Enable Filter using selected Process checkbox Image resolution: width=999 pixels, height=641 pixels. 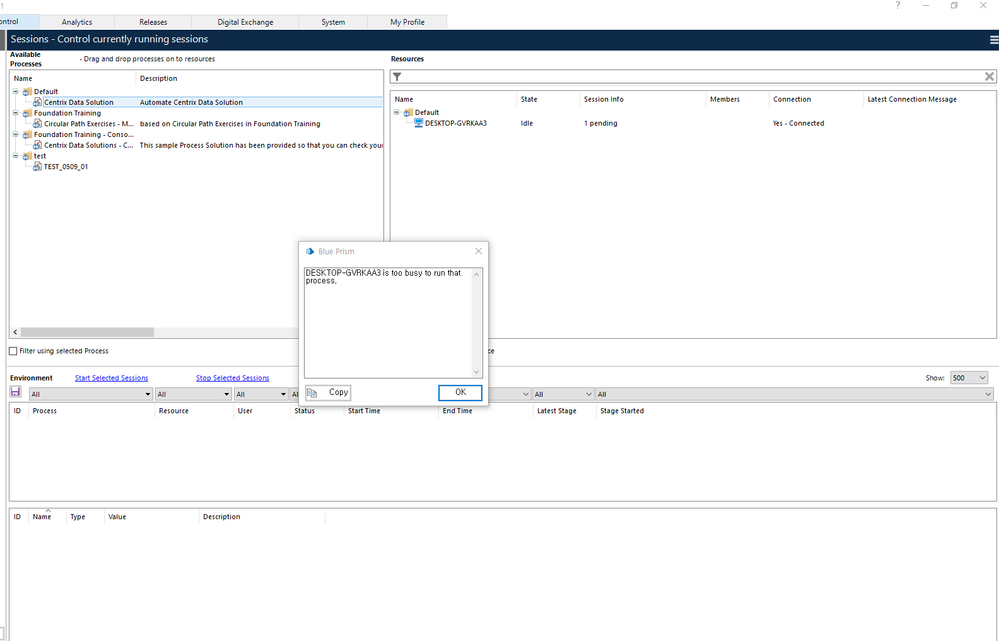13,351
